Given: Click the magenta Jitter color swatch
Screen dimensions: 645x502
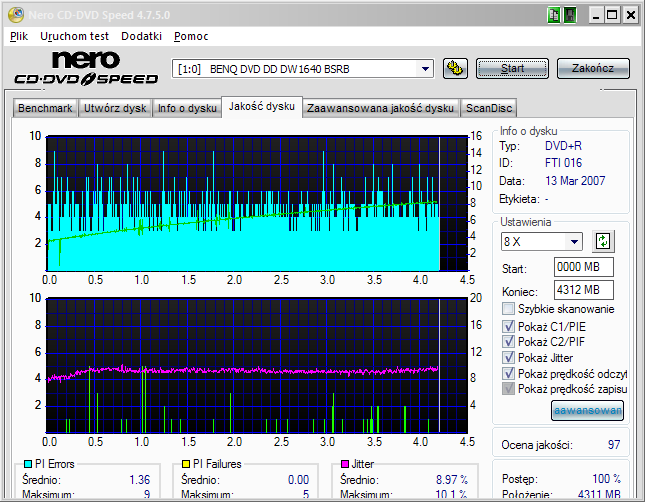Looking at the screenshot, I should (345, 464).
